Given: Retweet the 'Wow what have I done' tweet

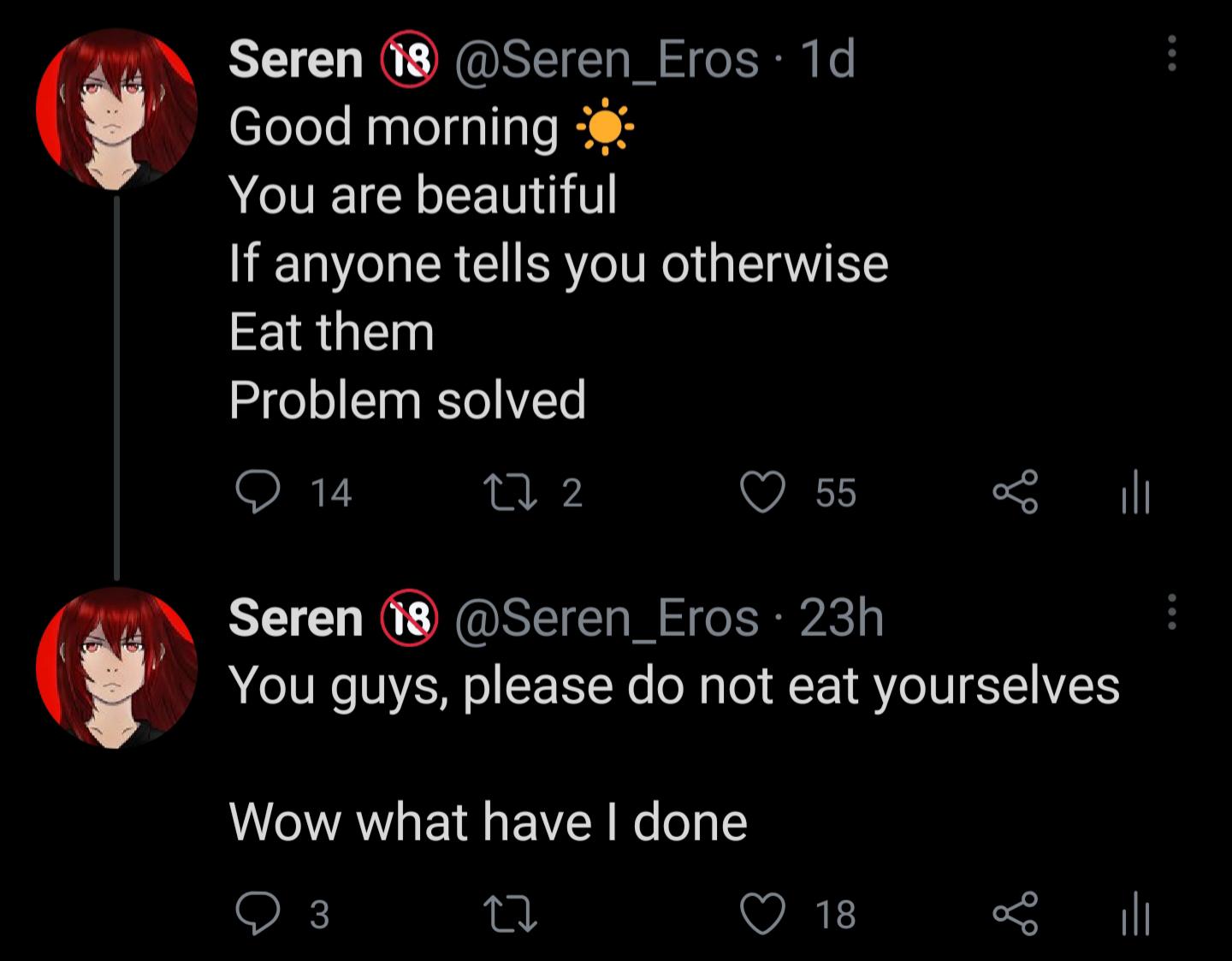Looking at the screenshot, I should pyautogui.click(x=510, y=914).
